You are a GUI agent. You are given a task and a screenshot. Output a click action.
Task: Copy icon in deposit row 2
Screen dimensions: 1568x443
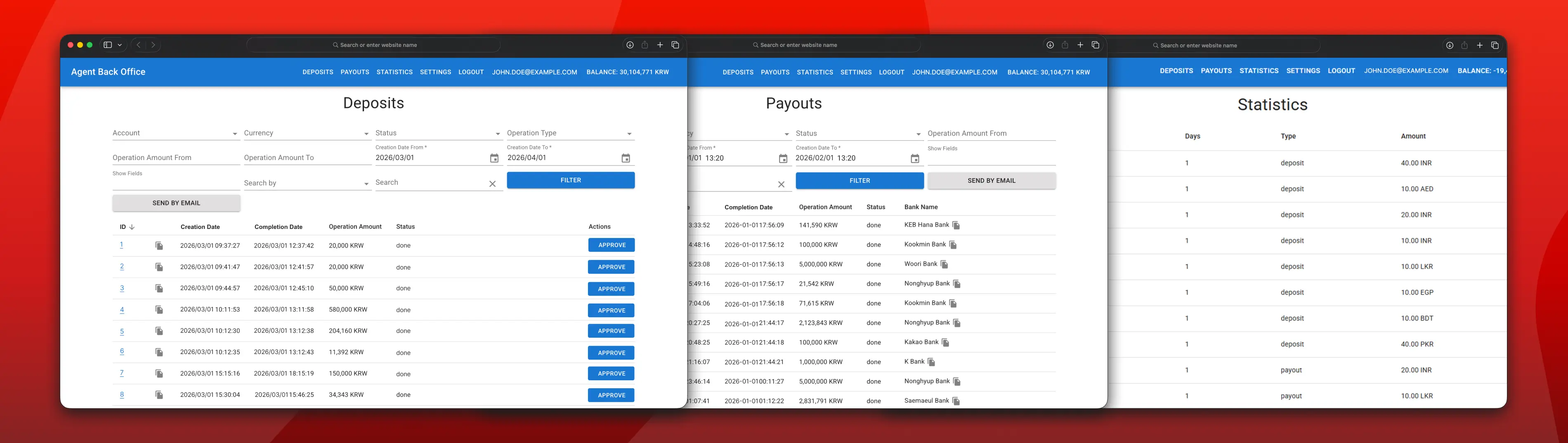coord(159,267)
